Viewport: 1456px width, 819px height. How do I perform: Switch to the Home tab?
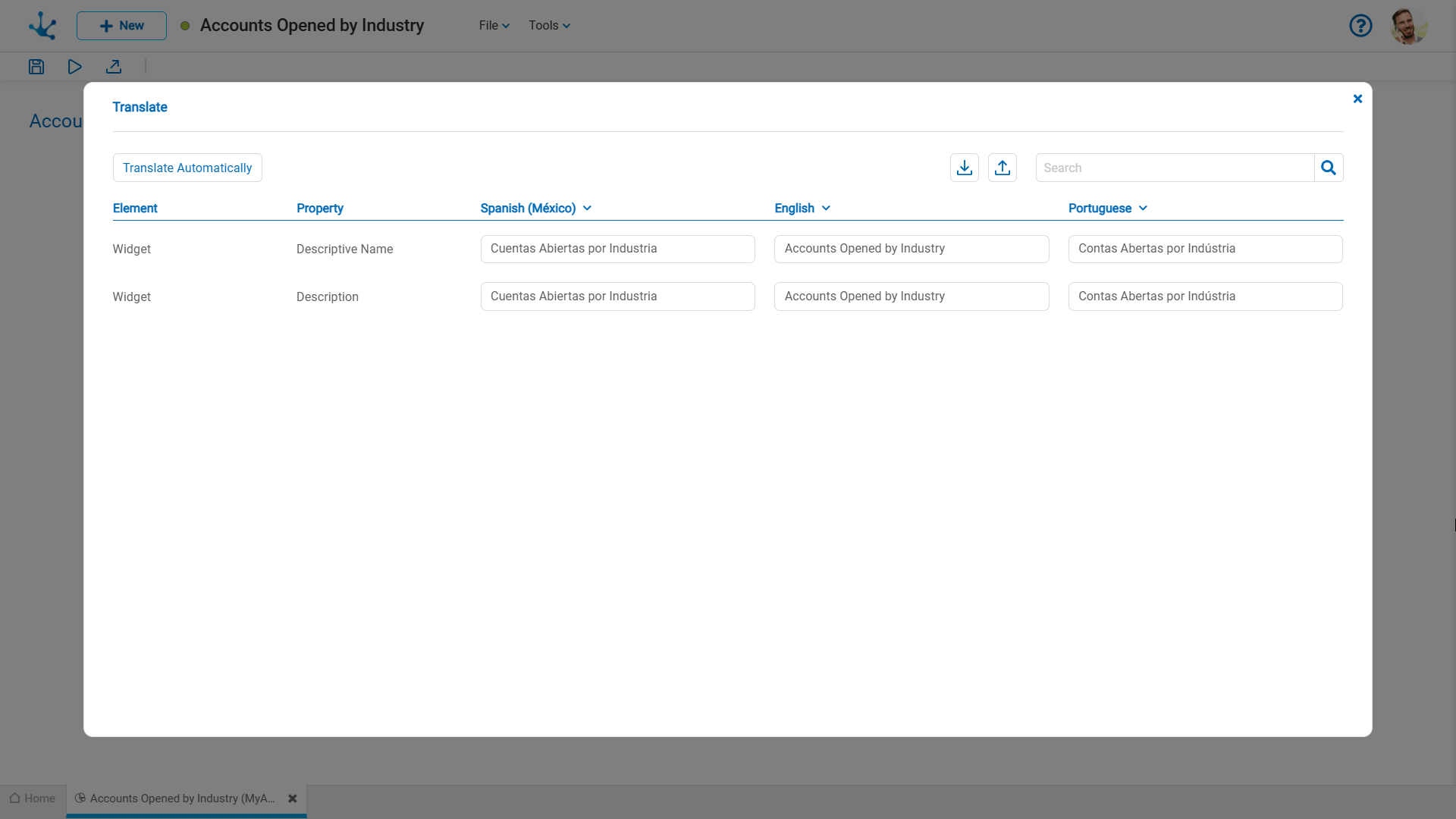[33, 799]
